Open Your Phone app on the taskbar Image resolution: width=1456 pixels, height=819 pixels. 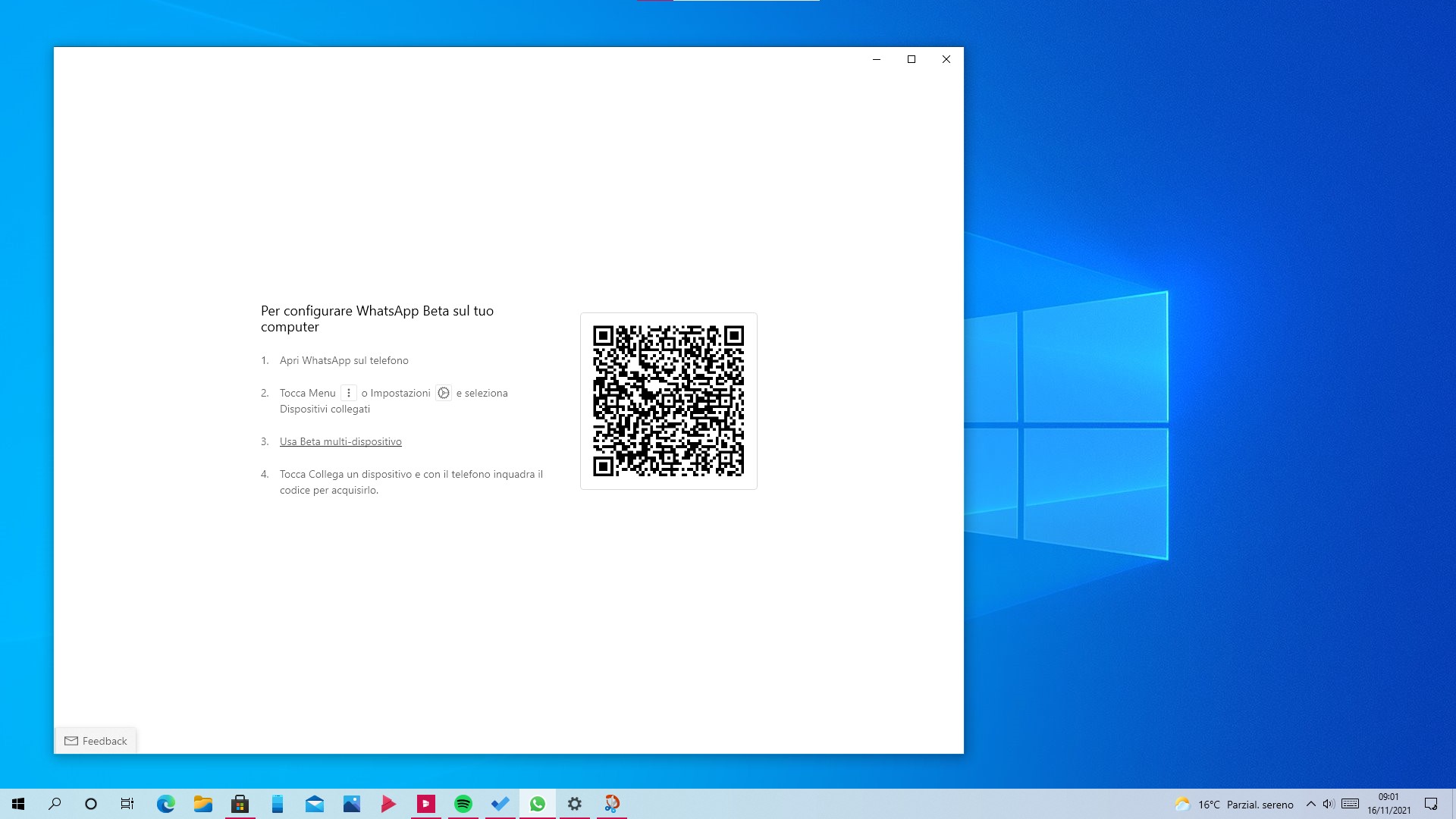coord(277,804)
